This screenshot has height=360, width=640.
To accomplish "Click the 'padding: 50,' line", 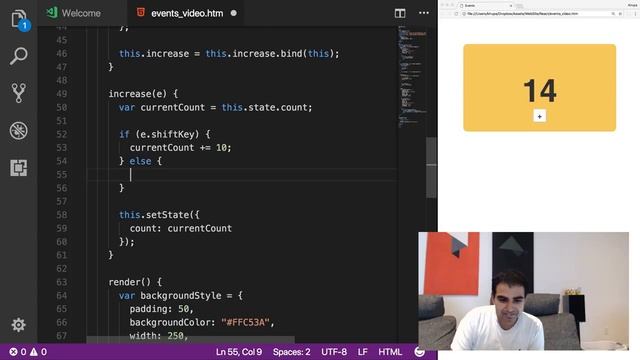I will point(162,309).
